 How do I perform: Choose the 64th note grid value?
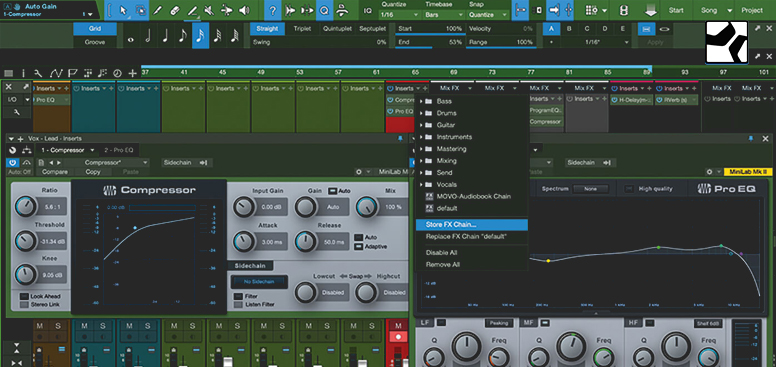click(x=235, y=36)
